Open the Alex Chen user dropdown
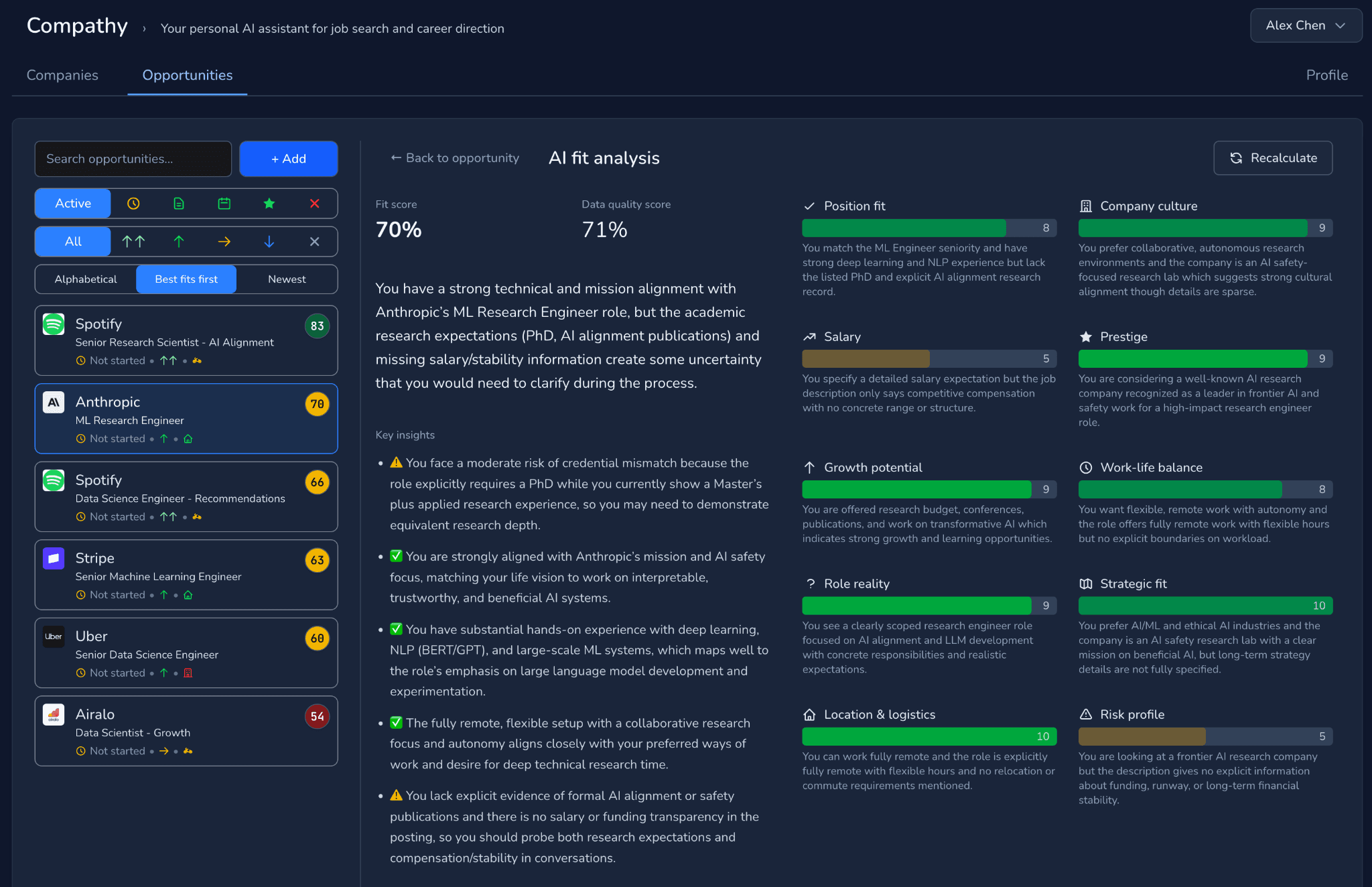The height and width of the screenshot is (887, 1372). point(1305,25)
